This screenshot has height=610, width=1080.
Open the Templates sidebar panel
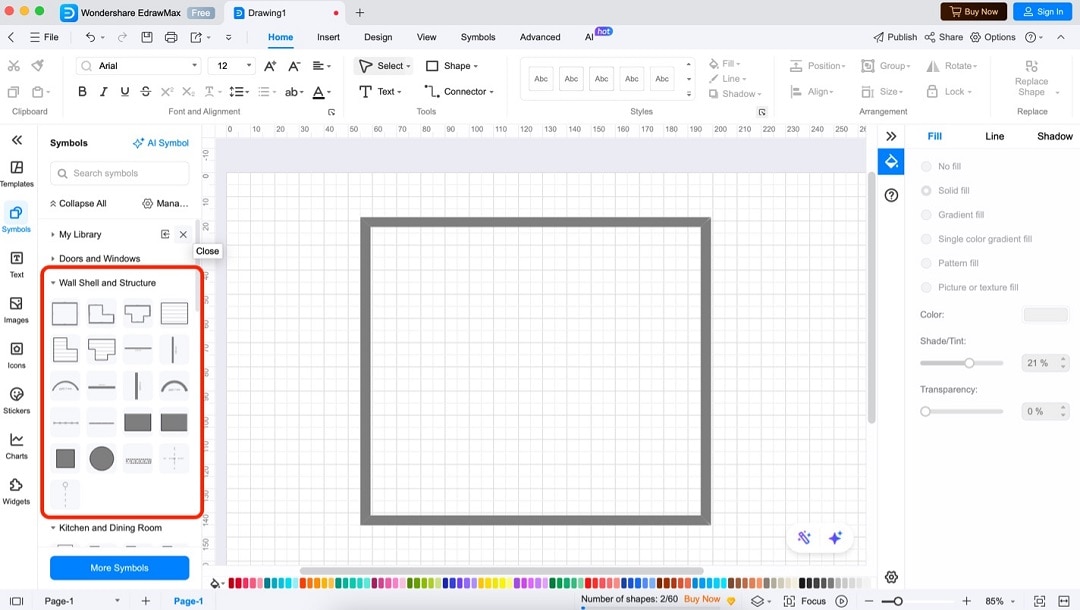tap(17, 173)
